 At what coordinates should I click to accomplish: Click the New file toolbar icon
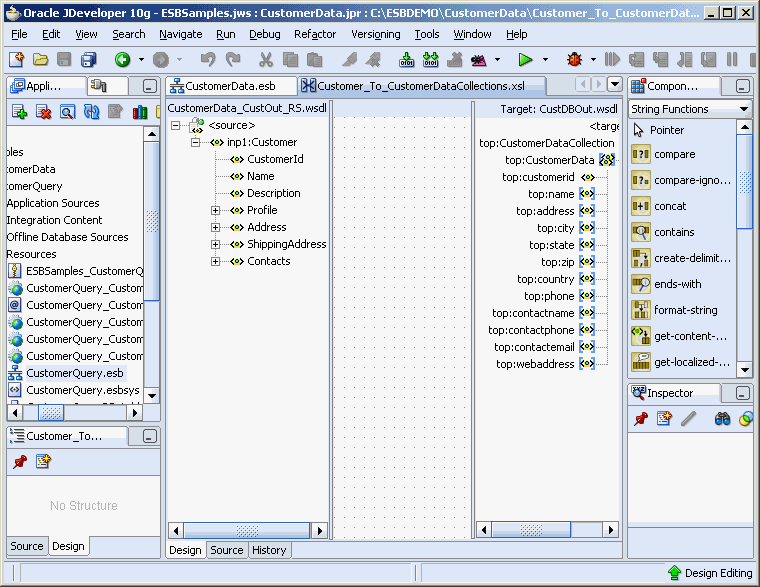click(x=16, y=60)
